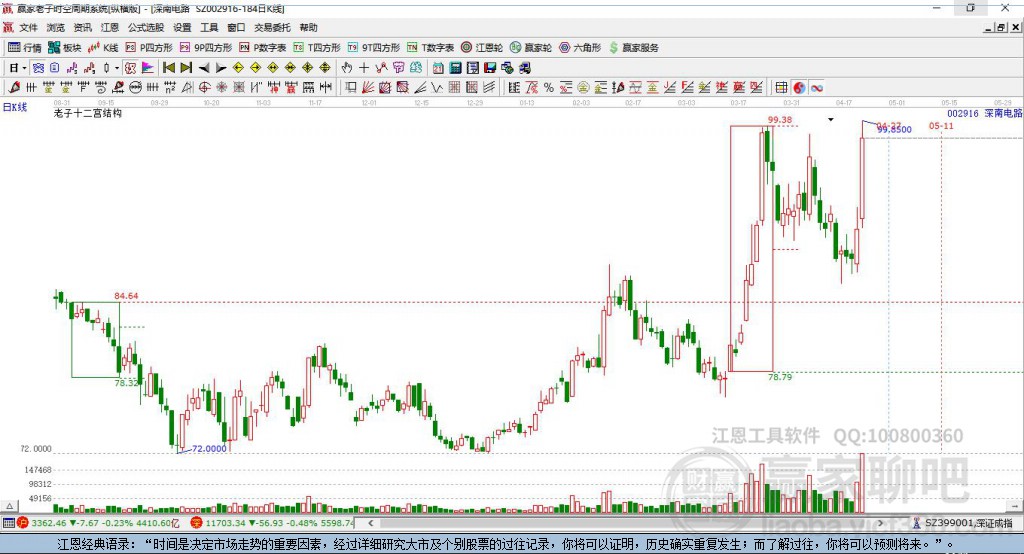Open the 江恩 menu
1024x554 pixels.
tap(110, 27)
